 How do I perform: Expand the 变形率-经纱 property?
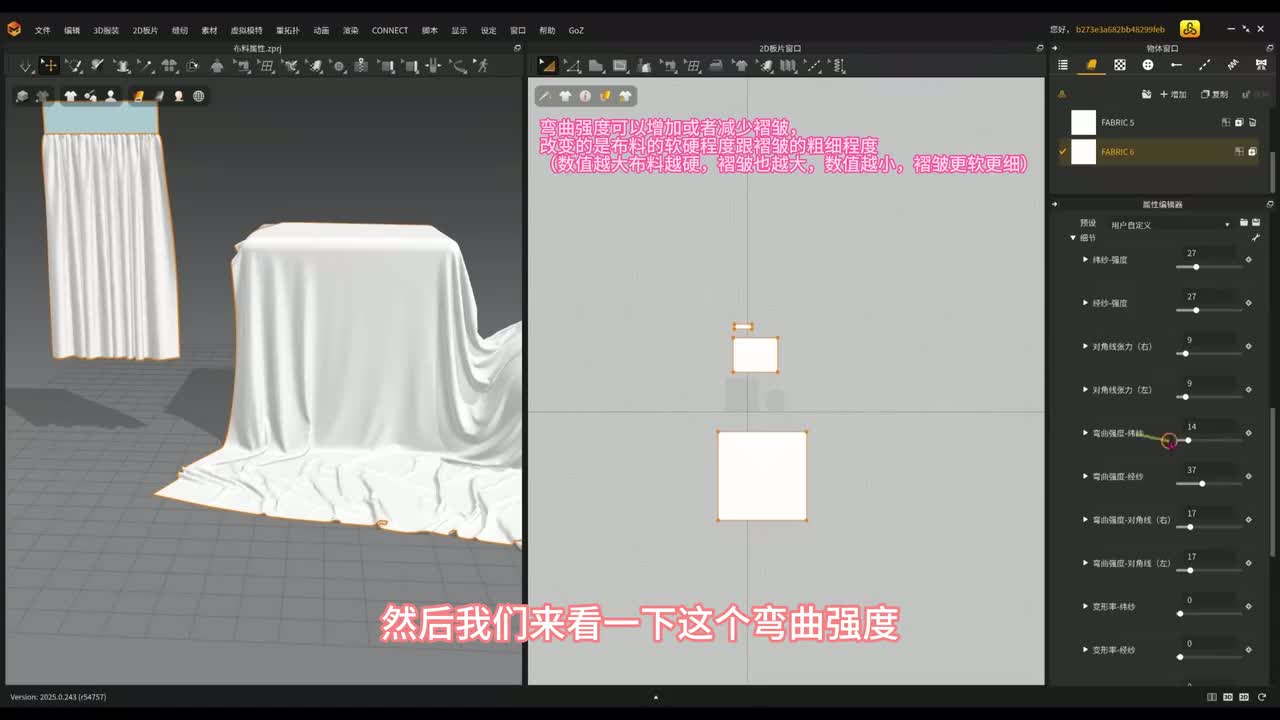pos(1085,650)
